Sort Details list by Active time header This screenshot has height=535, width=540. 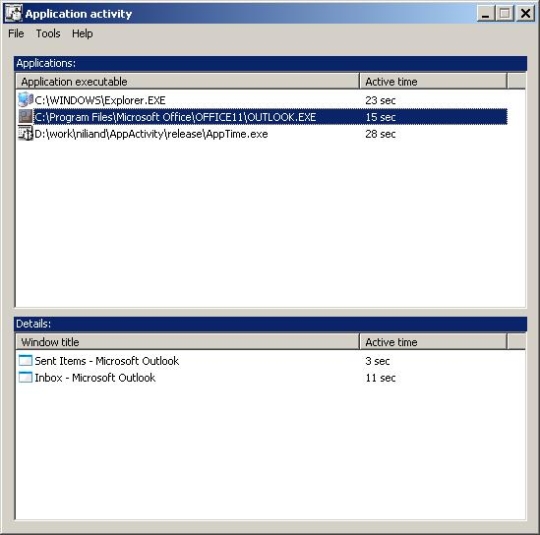click(x=433, y=342)
